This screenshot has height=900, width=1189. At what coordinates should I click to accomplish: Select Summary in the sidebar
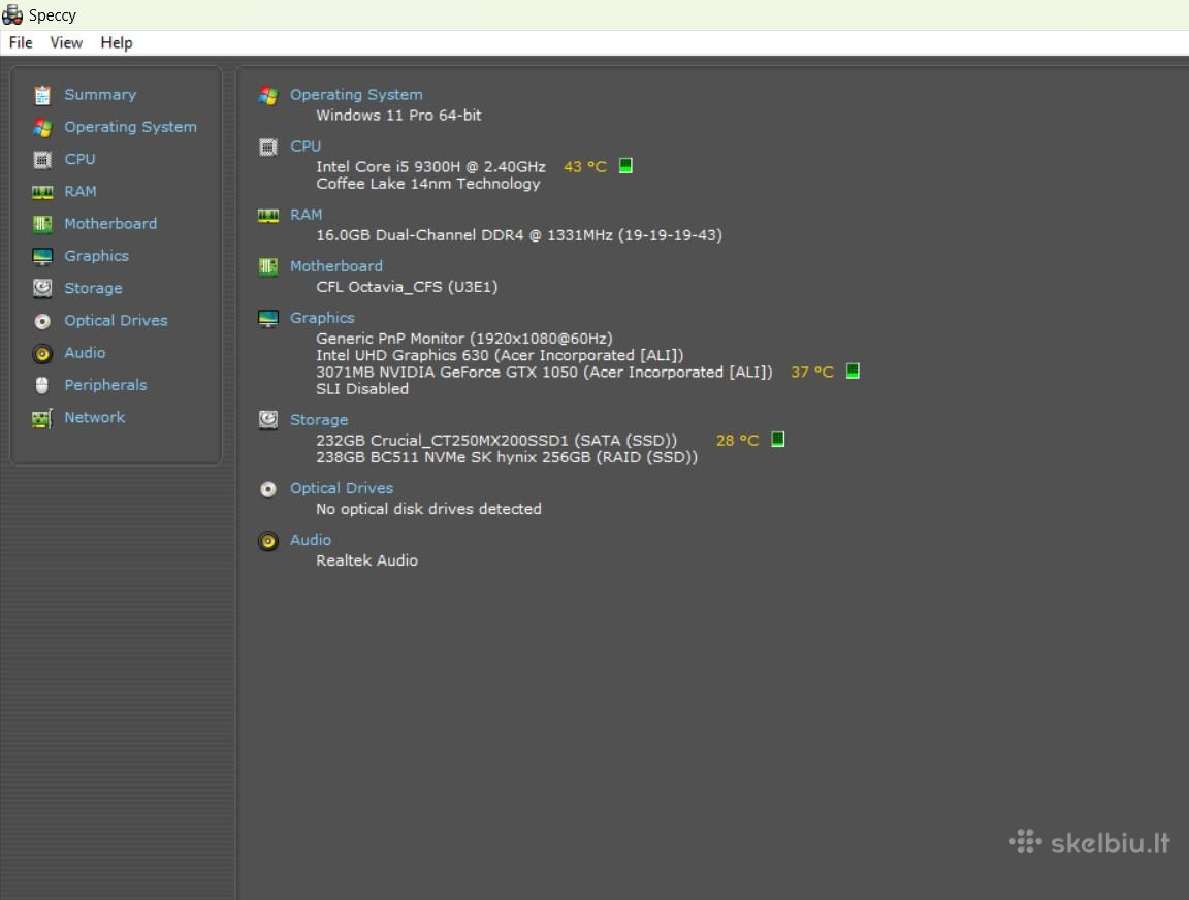[x=100, y=95]
